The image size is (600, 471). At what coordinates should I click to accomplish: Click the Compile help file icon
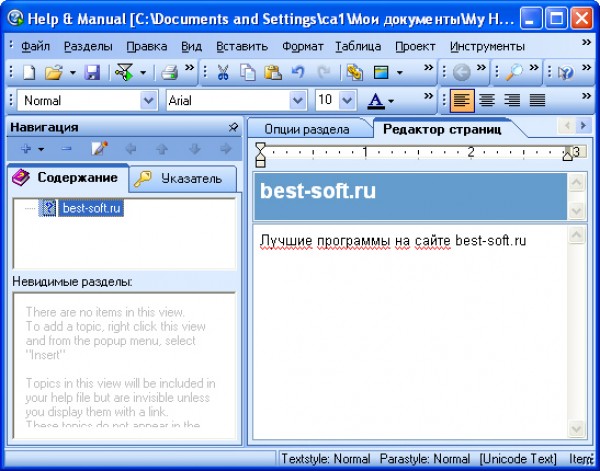tap(124, 72)
